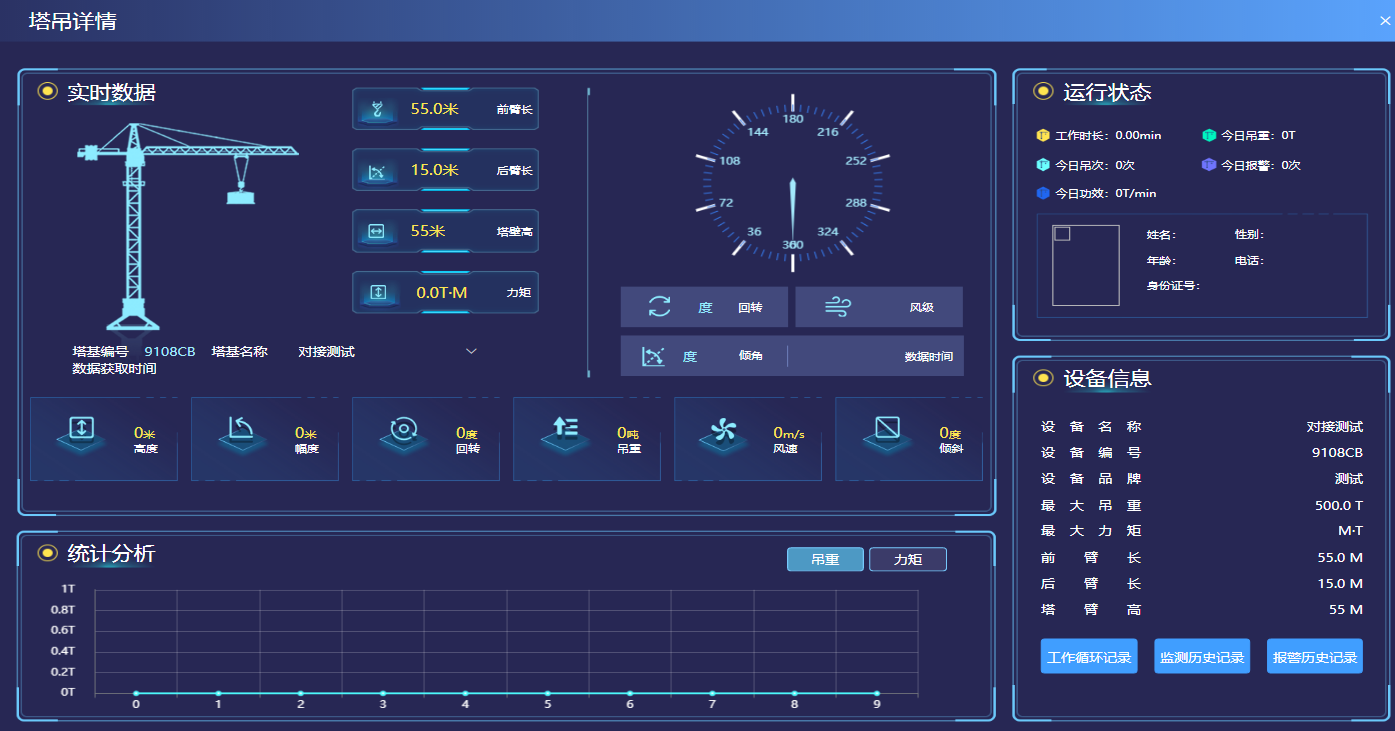Click the 1T y-axis label
This screenshot has width=1395, height=731.
coord(68,589)
